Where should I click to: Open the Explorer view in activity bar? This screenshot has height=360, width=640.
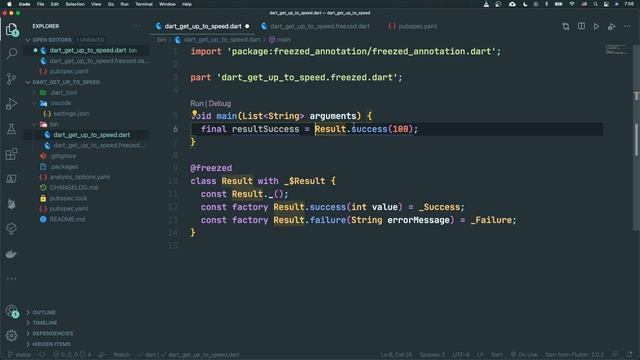click(x=11, y=30)
